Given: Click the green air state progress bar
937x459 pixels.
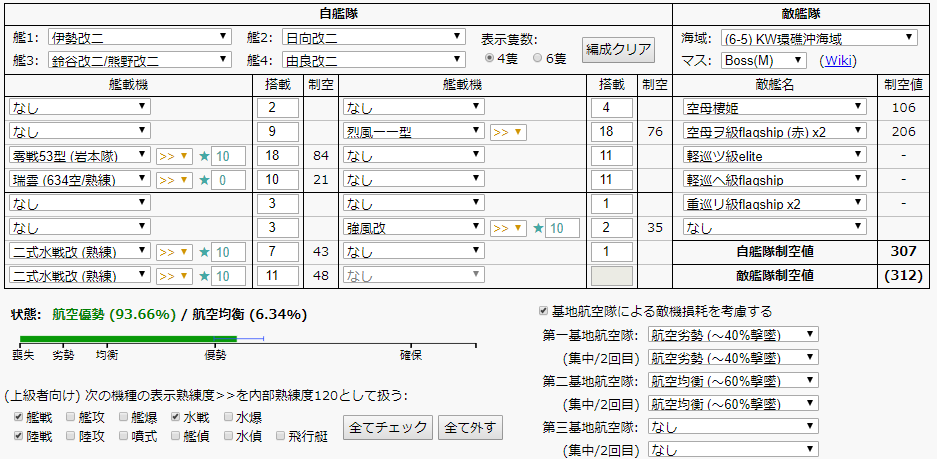Looking at the screenshot, I should point(128,339).
